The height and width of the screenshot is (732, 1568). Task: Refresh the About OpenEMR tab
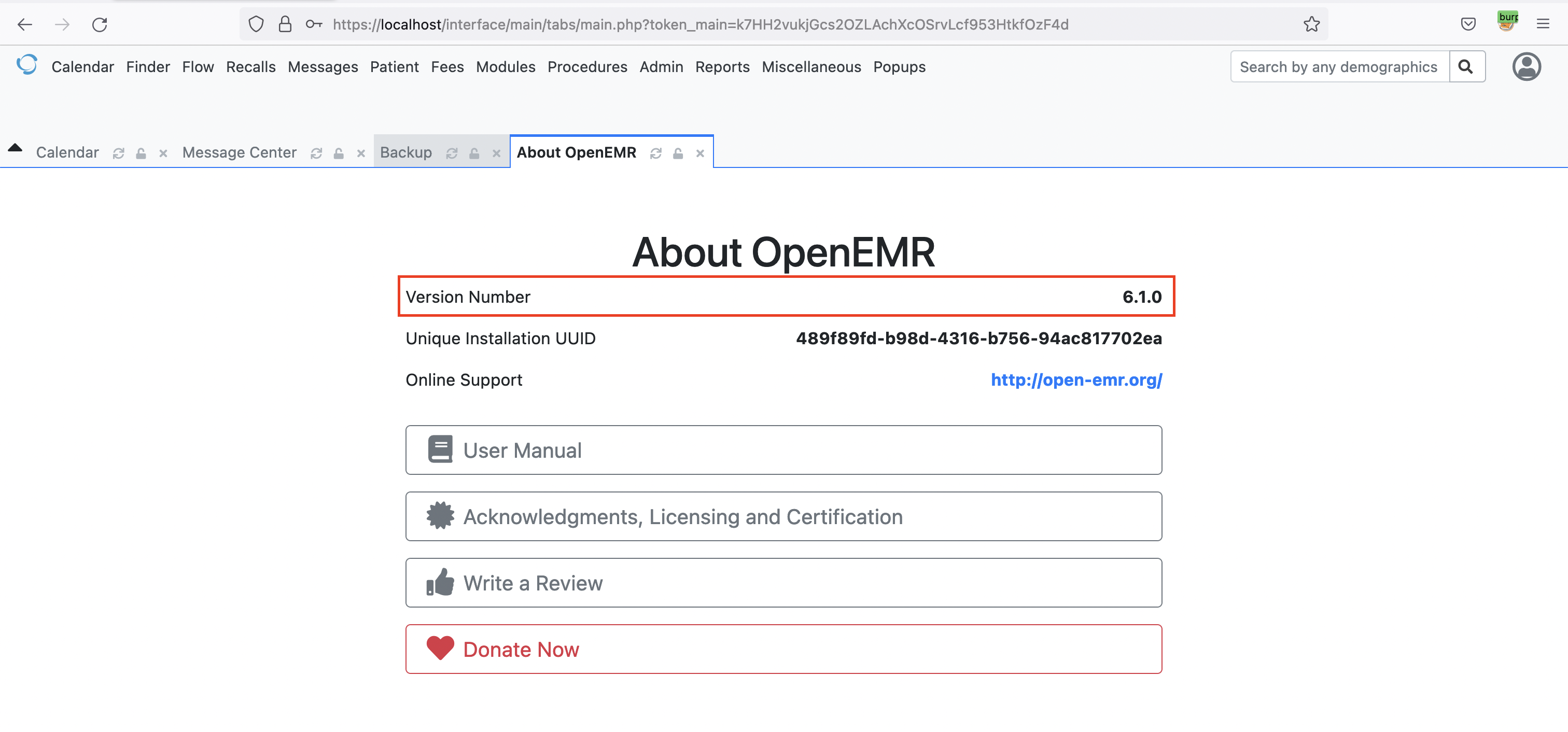tap(655, 153)
